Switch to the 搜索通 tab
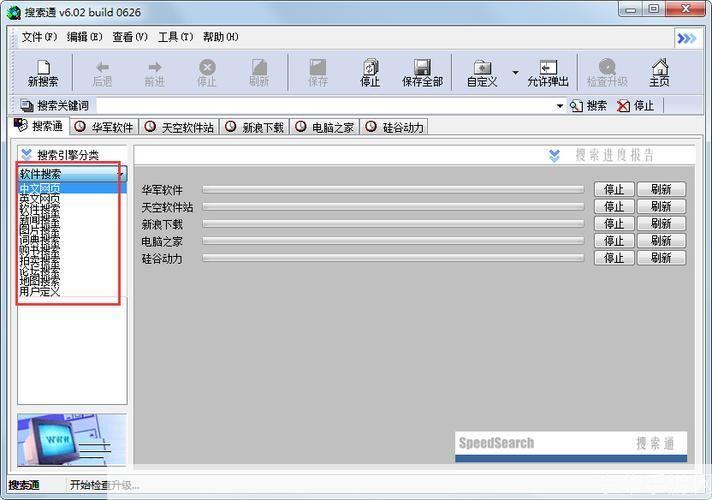This screenshot has height=500, width=712. pos(39,126)
